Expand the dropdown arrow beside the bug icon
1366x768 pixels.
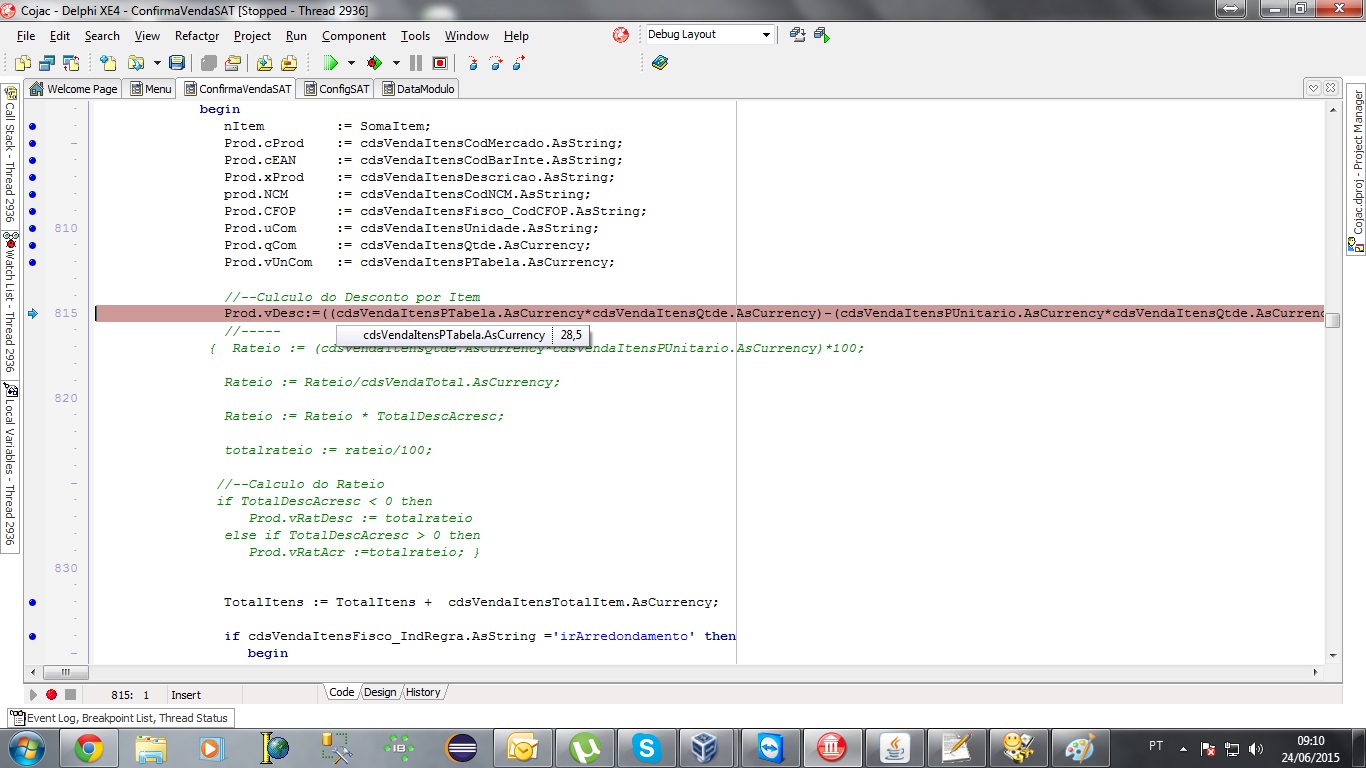click(x=396, y=62)
